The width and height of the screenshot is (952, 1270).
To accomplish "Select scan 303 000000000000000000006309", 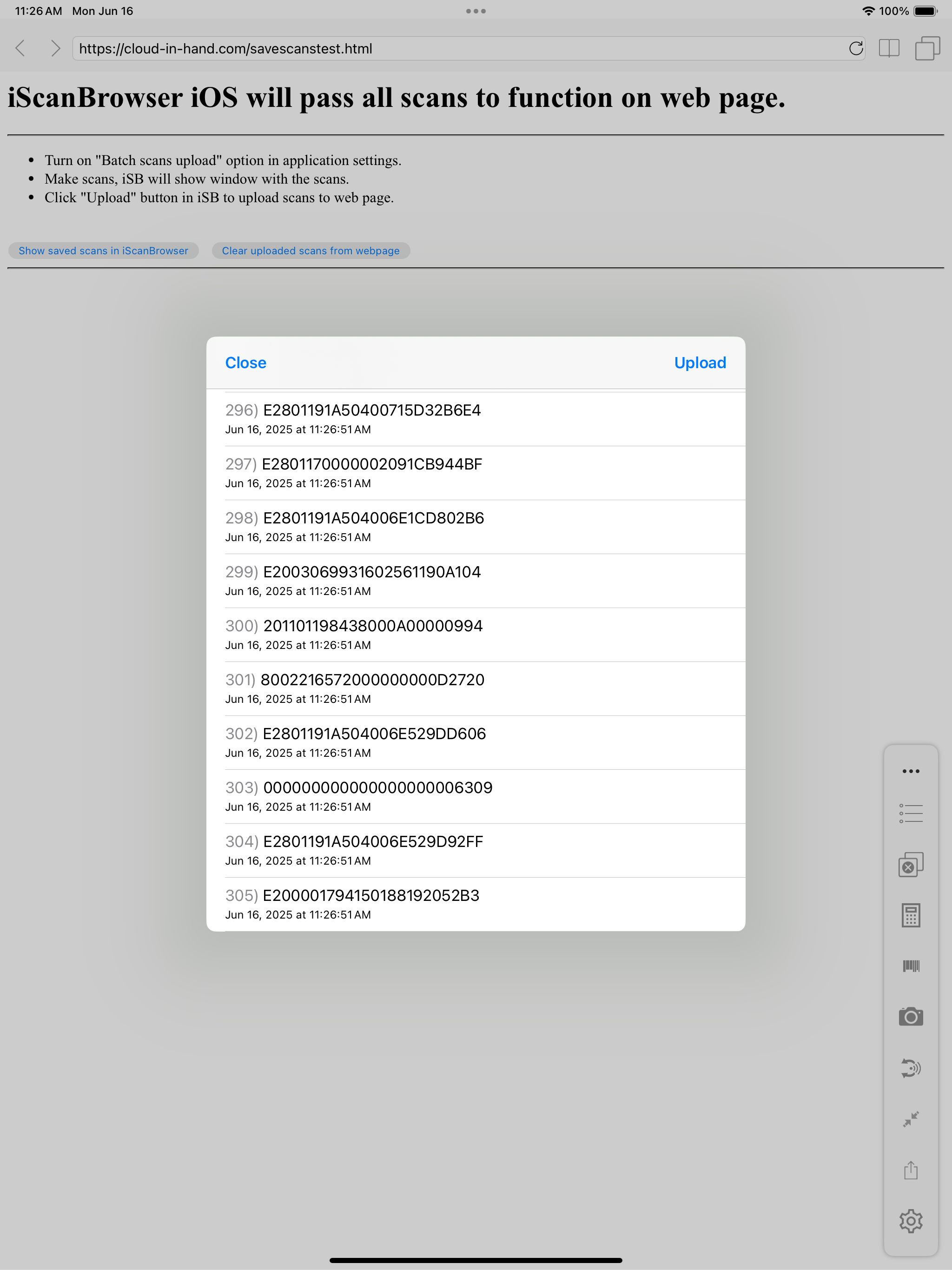I will 476,797.
